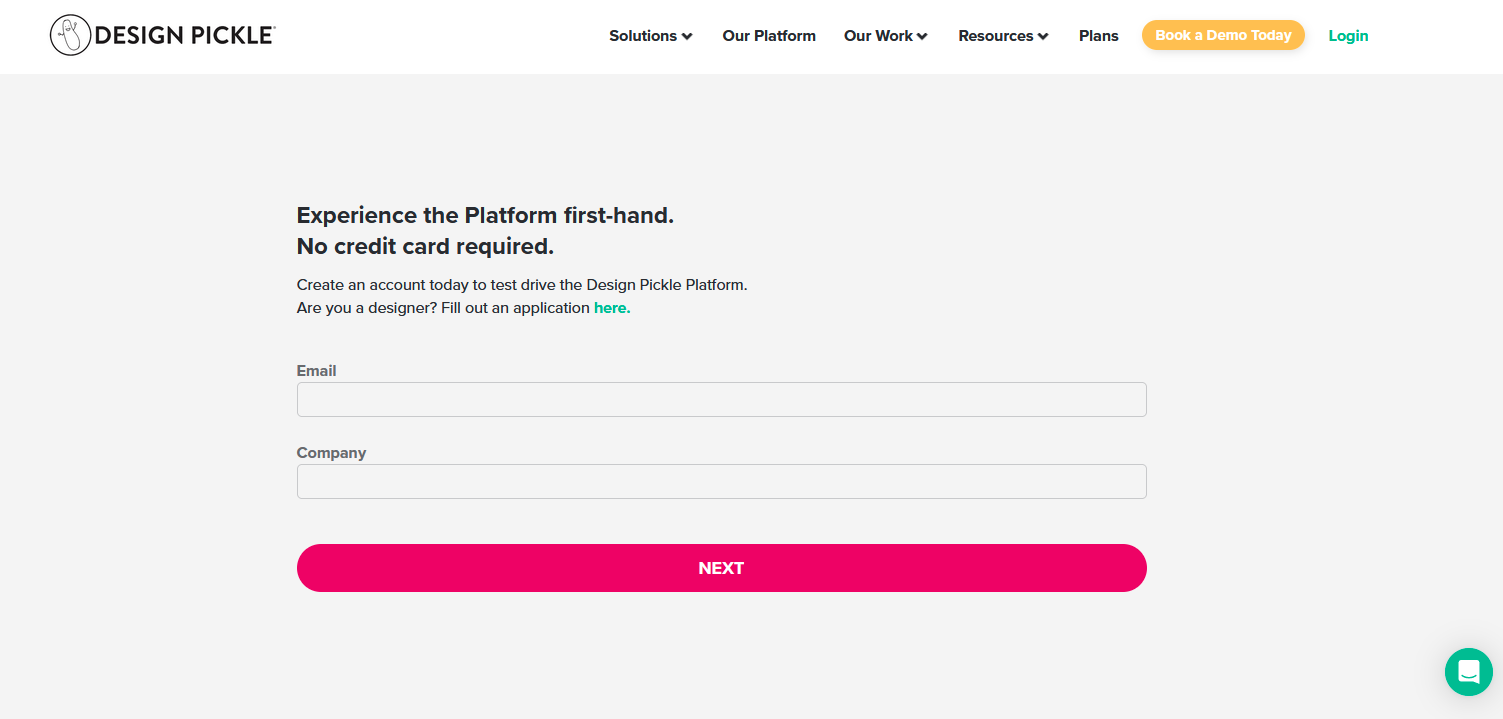Viewport: 1503px width, 719px height.
Task: Expand the chevron arrow beside Solutions
Action: (687, 37)
